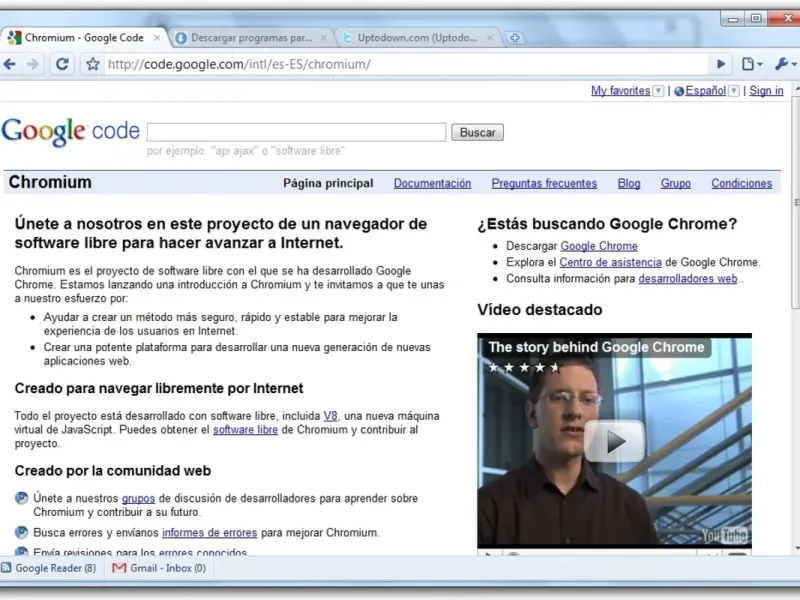This screenshot has width=800, height=600.
Task: Click the ¿Estás buscando Google Chrome? heading
Action: point(607,224)
